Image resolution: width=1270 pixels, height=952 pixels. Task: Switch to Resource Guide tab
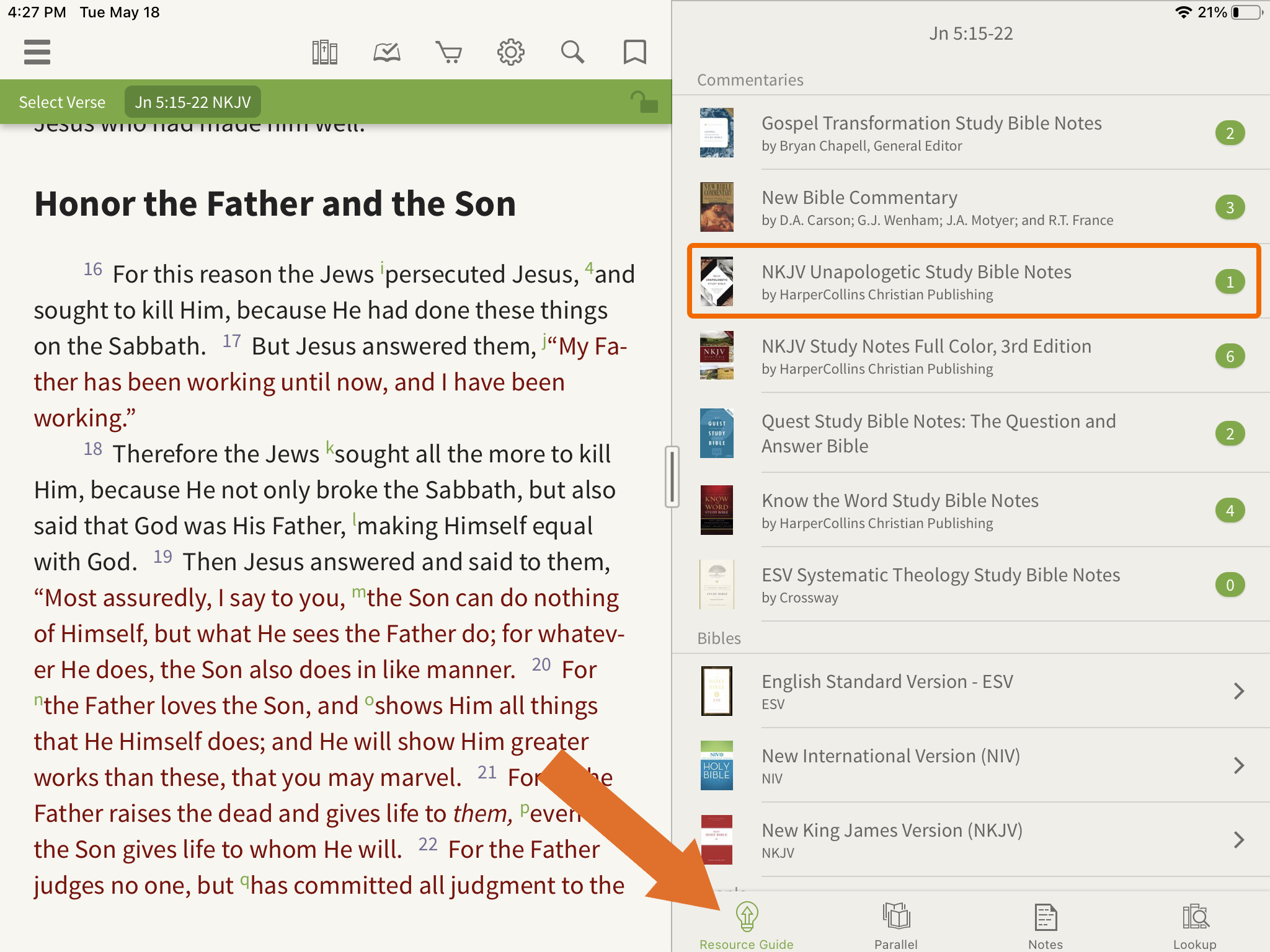[747, 926]
